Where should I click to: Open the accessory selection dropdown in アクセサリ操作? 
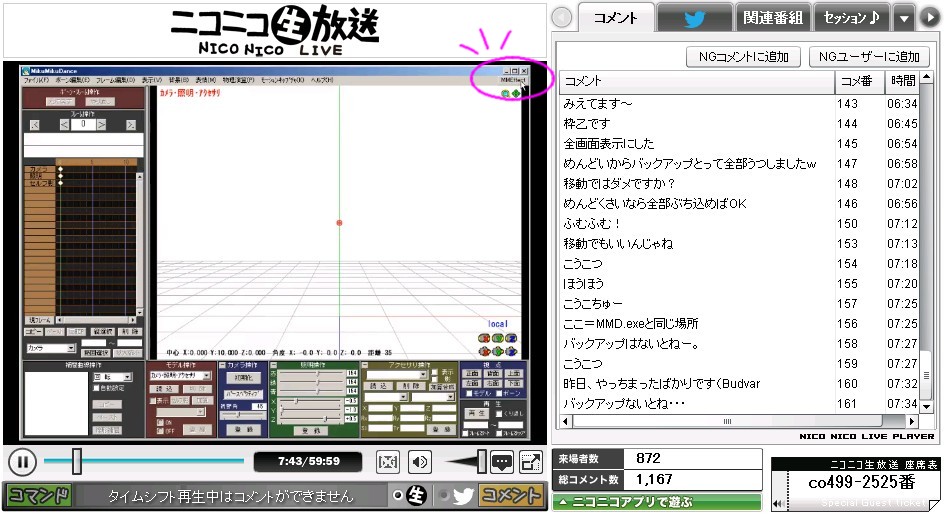[x=397, y=375]
